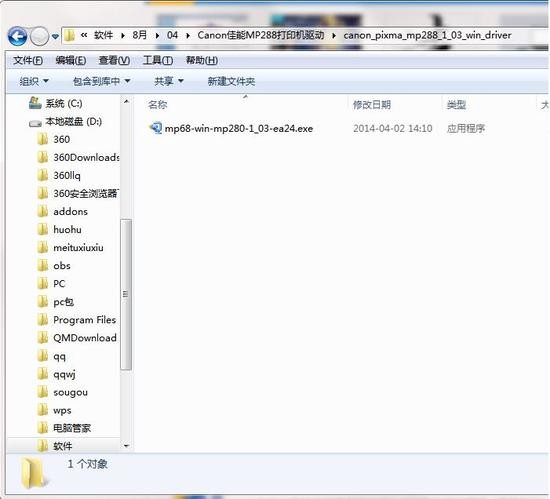Click the meituxiuxiu folder icon

point(43,248)
